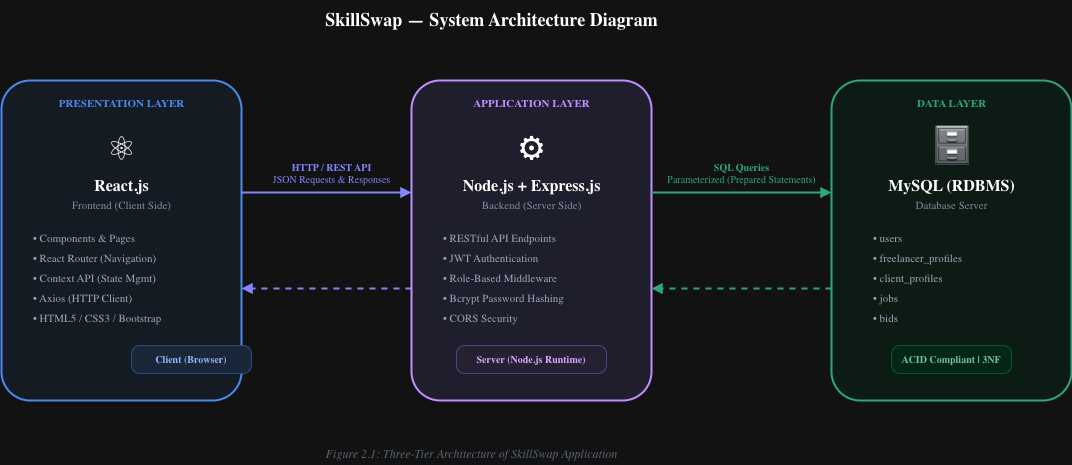Viewport: 1072px width, 465px height.
Task: Click the ACID Compliant | 3NF badge
Action: point(951,359)
